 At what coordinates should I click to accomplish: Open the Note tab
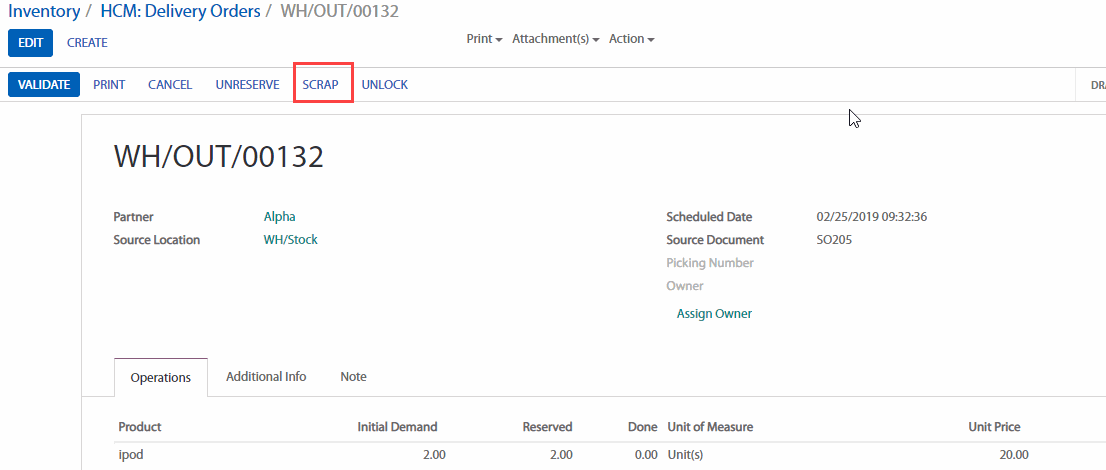(x=353, y=377)
